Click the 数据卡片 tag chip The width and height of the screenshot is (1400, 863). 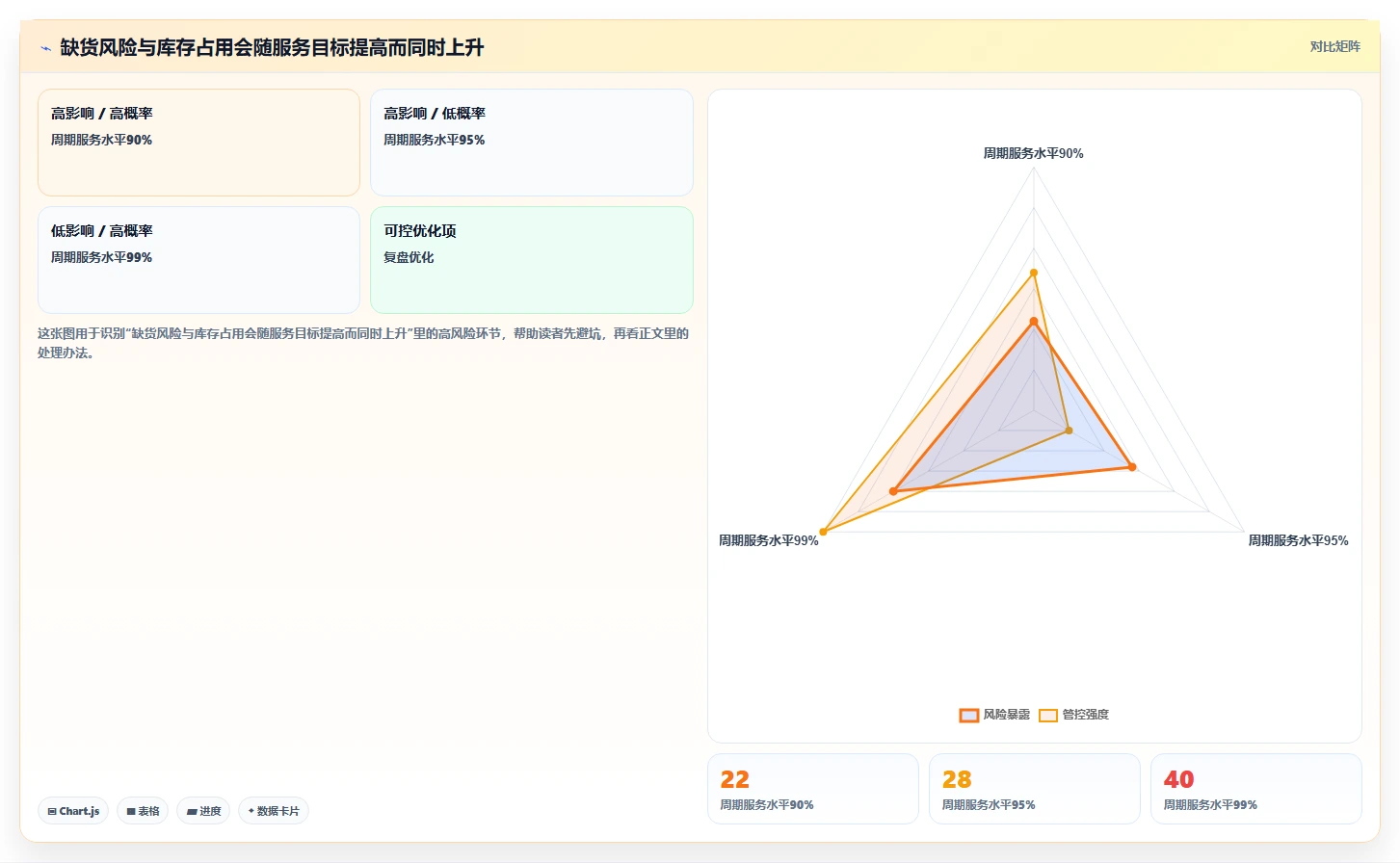(x=274, y=811)
